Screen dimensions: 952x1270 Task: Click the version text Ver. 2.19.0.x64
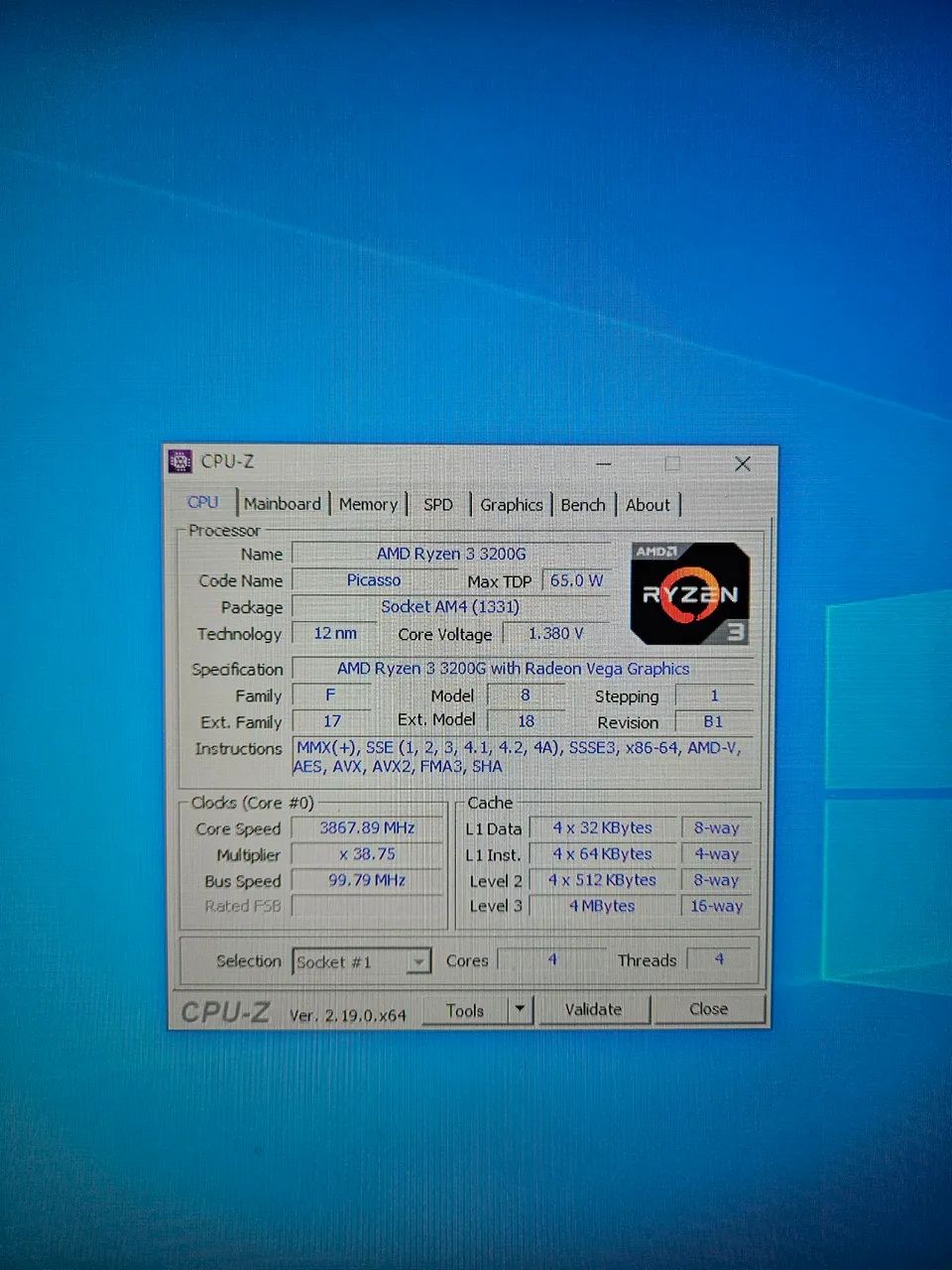[x=348, y=1015]
